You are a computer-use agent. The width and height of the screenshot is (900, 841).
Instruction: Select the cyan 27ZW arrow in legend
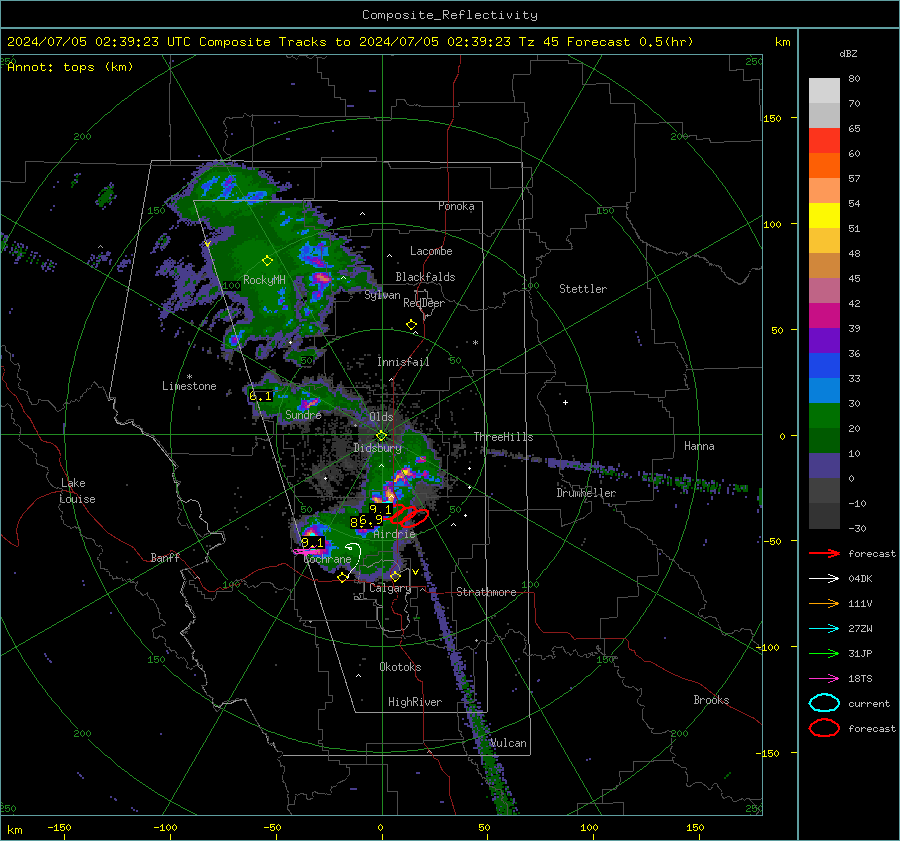[x=824, y=629]
